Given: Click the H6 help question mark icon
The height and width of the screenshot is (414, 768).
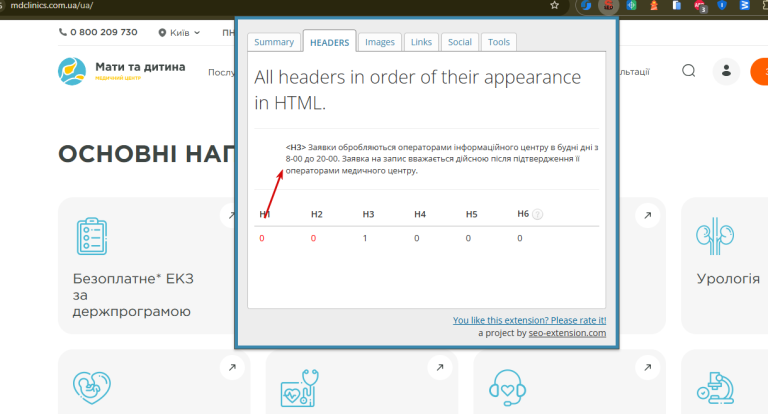Looking at the screenshot, I should coord(537,214).
